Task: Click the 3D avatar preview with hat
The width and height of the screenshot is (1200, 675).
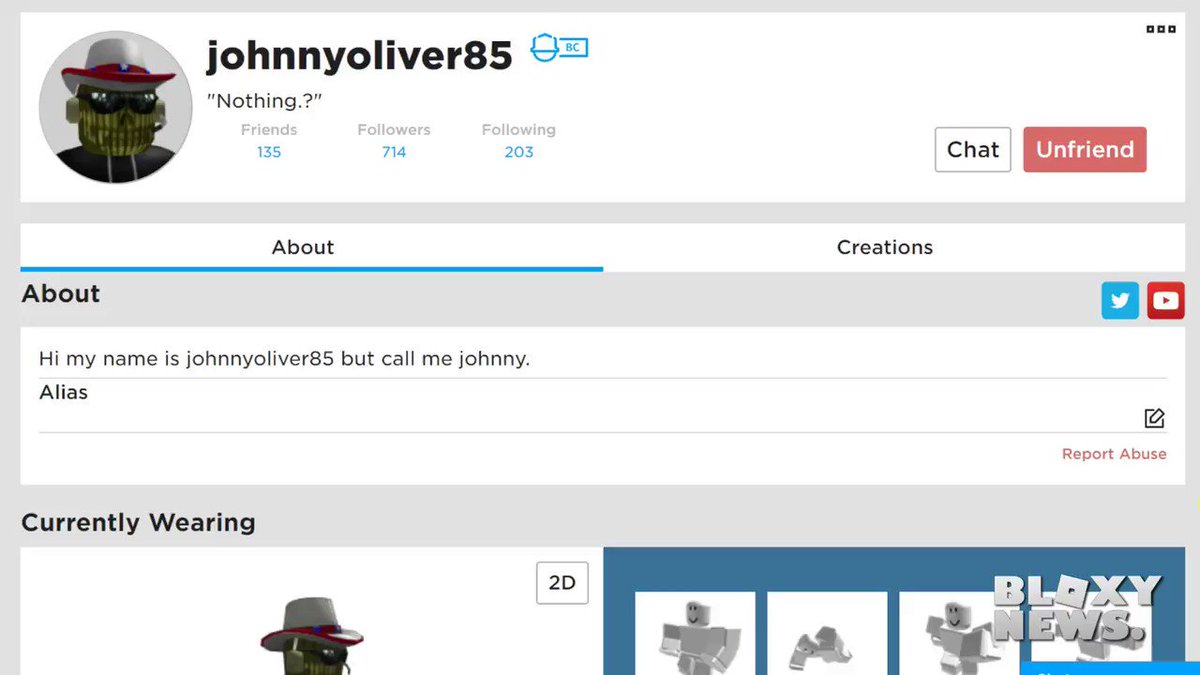Action: pyautogui.click(x=312, y=636)
